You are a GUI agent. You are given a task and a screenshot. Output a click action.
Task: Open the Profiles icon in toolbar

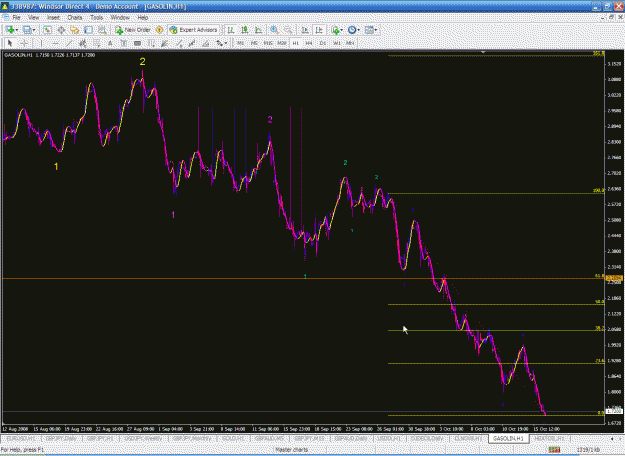[x=27, y=30]
